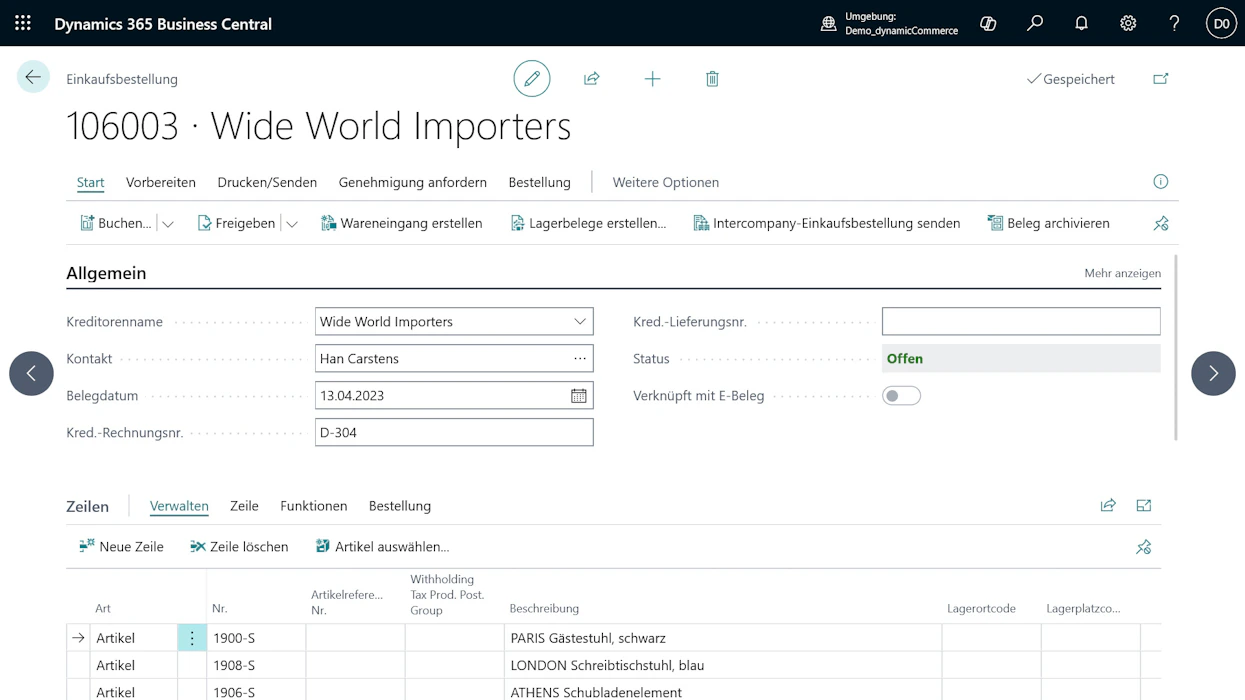Open the Start tab
Image resolution: width=1245 pixels, height=700 pixels.
(90, 182)
